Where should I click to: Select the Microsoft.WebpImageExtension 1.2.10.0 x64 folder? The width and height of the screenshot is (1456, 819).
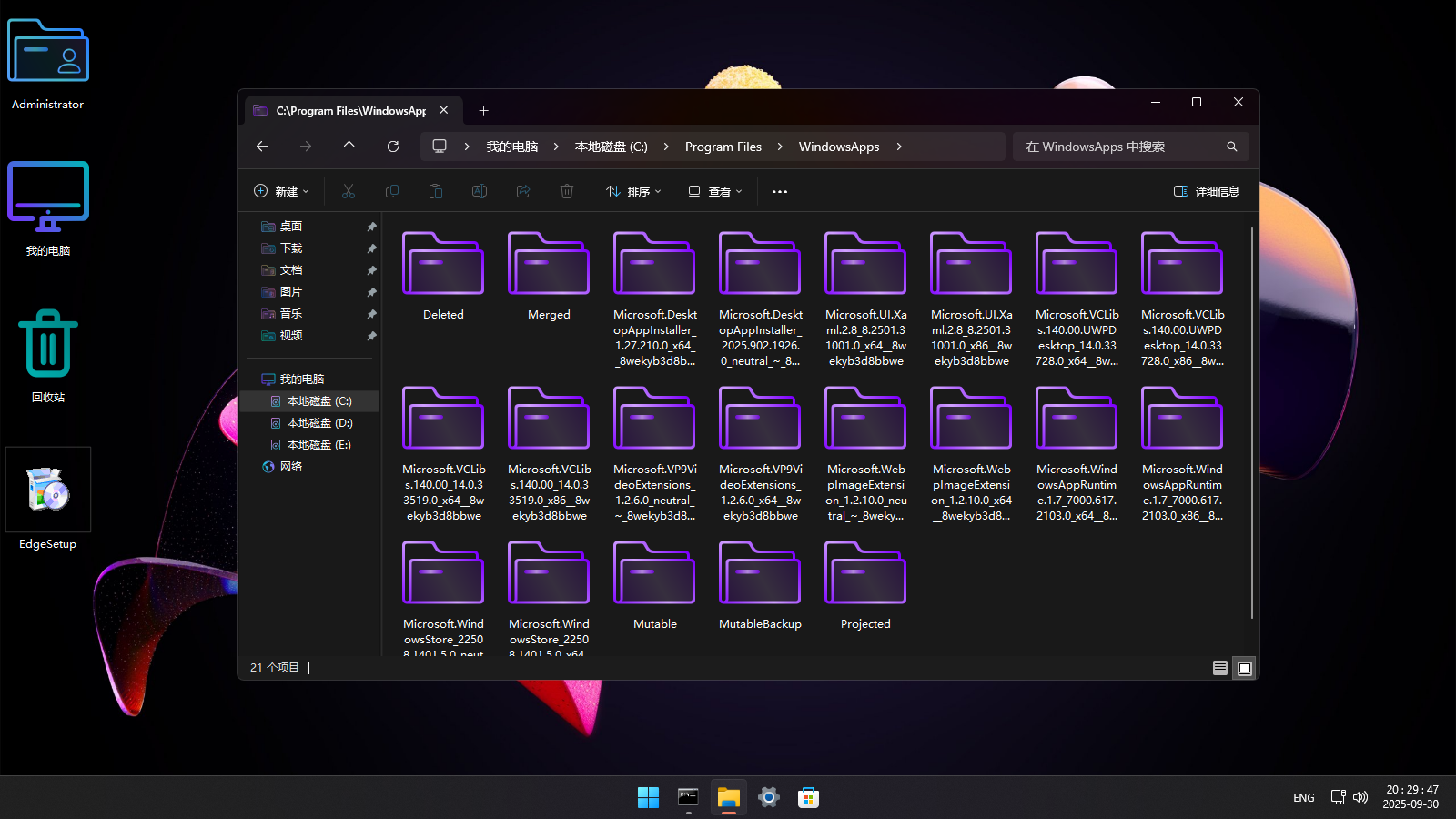[x=971, y=453]
